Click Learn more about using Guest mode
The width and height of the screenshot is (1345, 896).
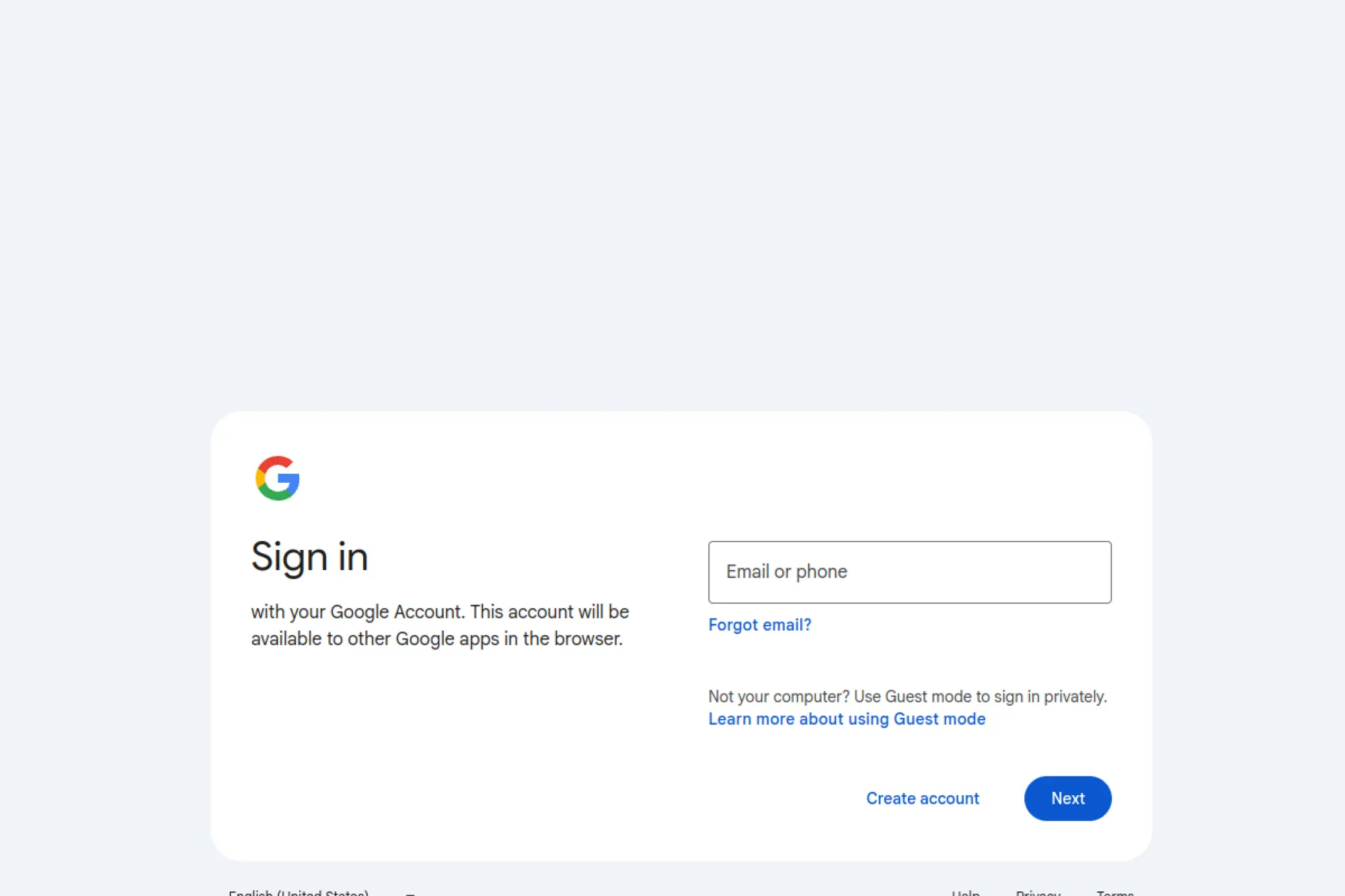847,719
